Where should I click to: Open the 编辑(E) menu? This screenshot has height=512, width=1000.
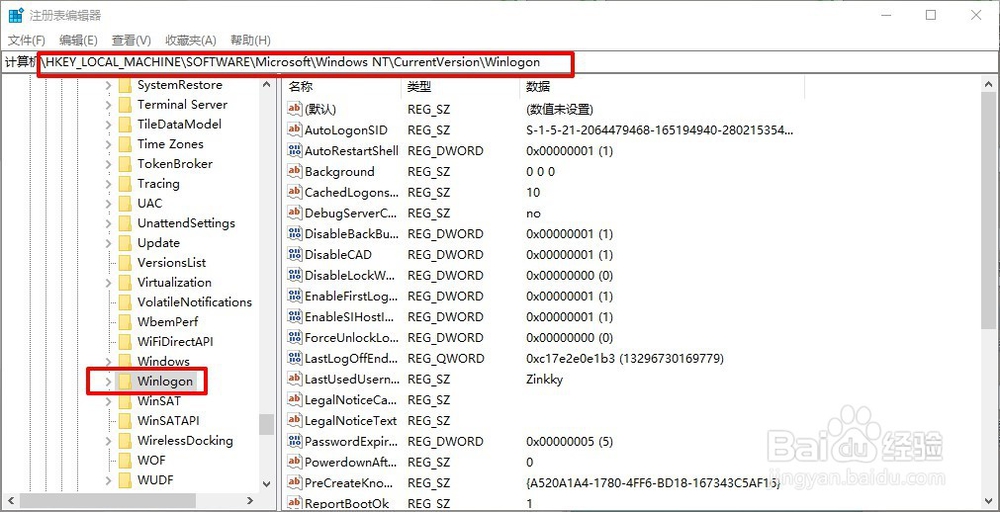coord(78,40)
